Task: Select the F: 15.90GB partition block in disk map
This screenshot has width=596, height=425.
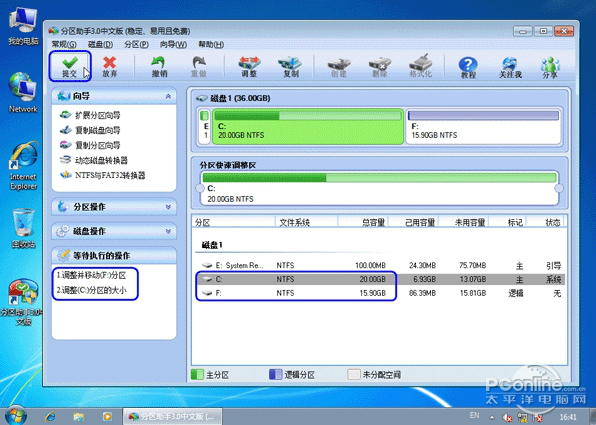Action: coord(483,127)
